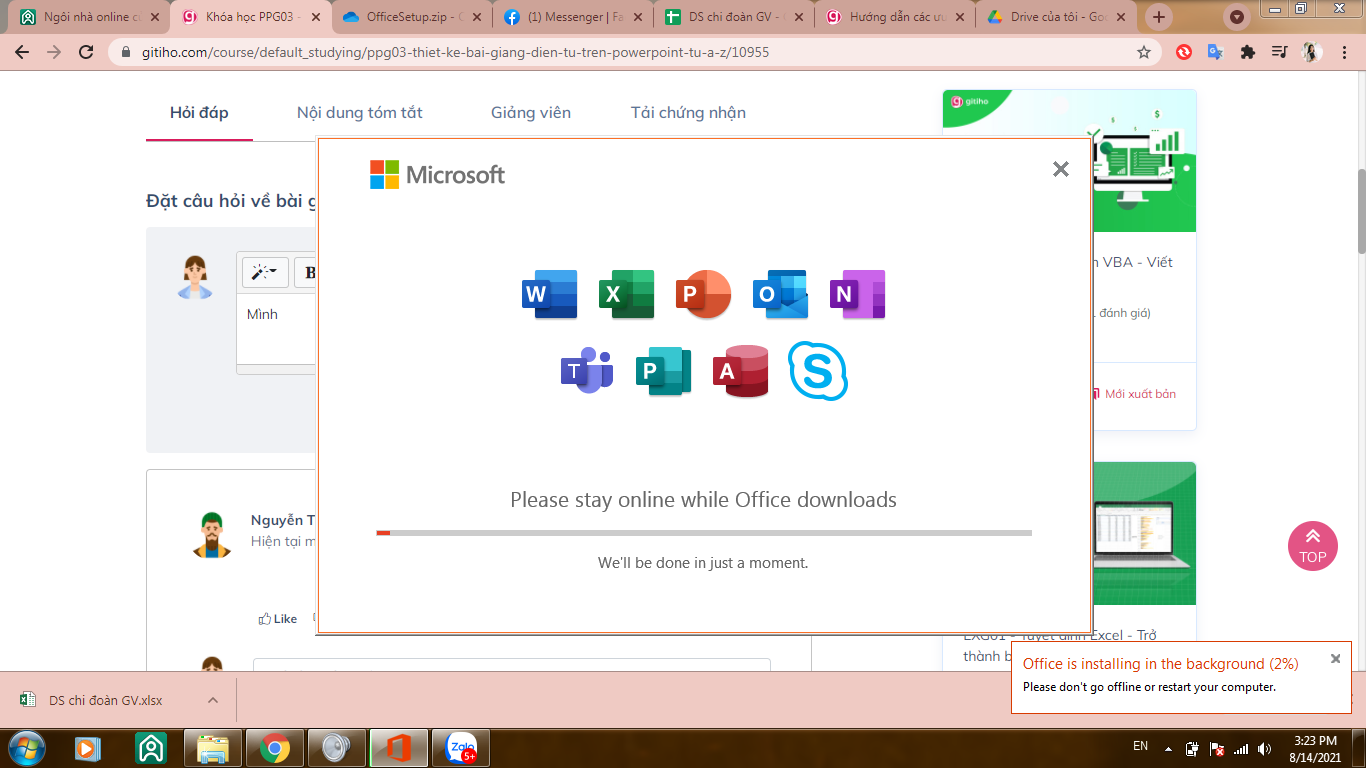Switch to the Drive của tôi browser tab
This screenshot has width=1366, height=768.
point(1056,17)
